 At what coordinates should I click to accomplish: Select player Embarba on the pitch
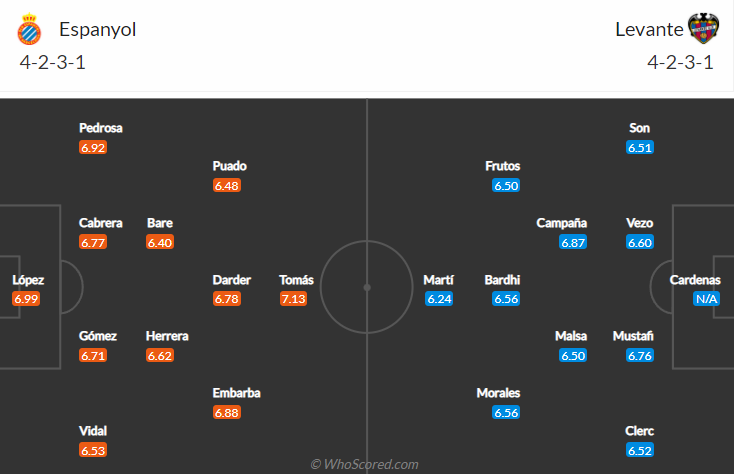(236, 393)
